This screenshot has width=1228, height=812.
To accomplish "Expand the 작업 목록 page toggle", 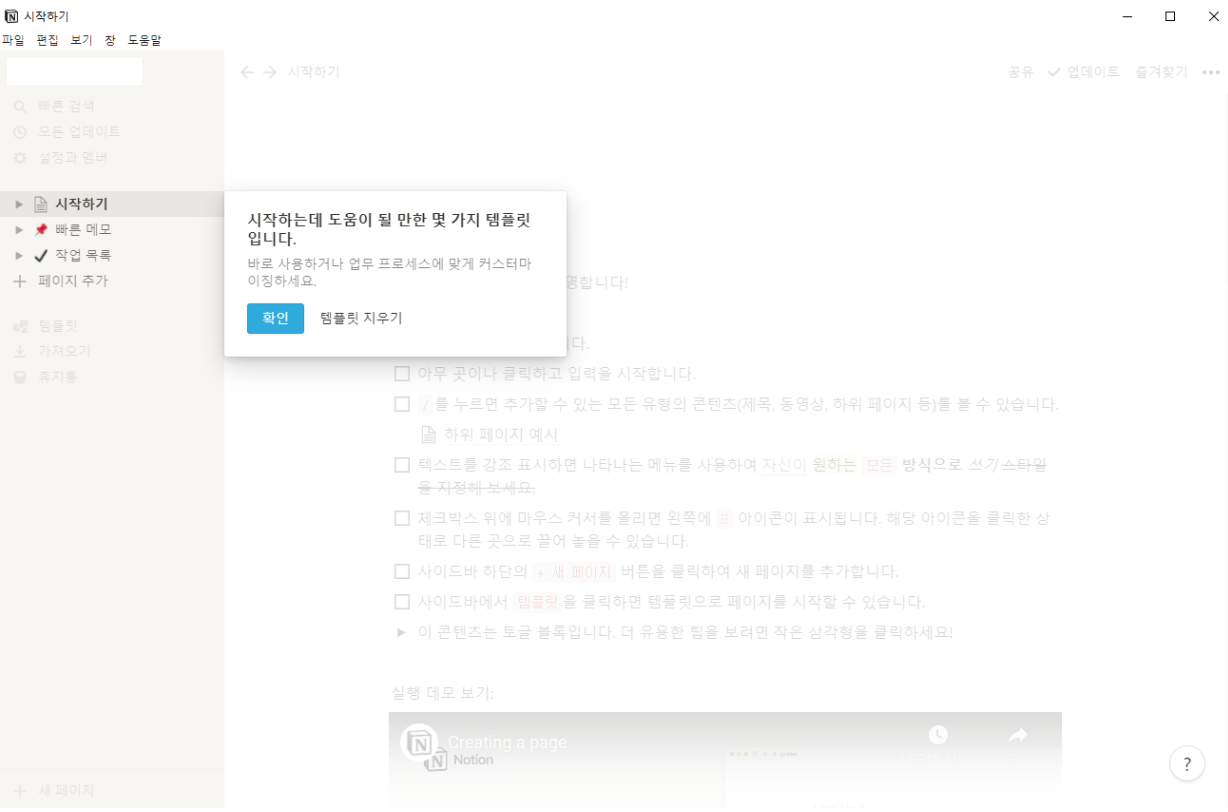I will tap(19, 255).
